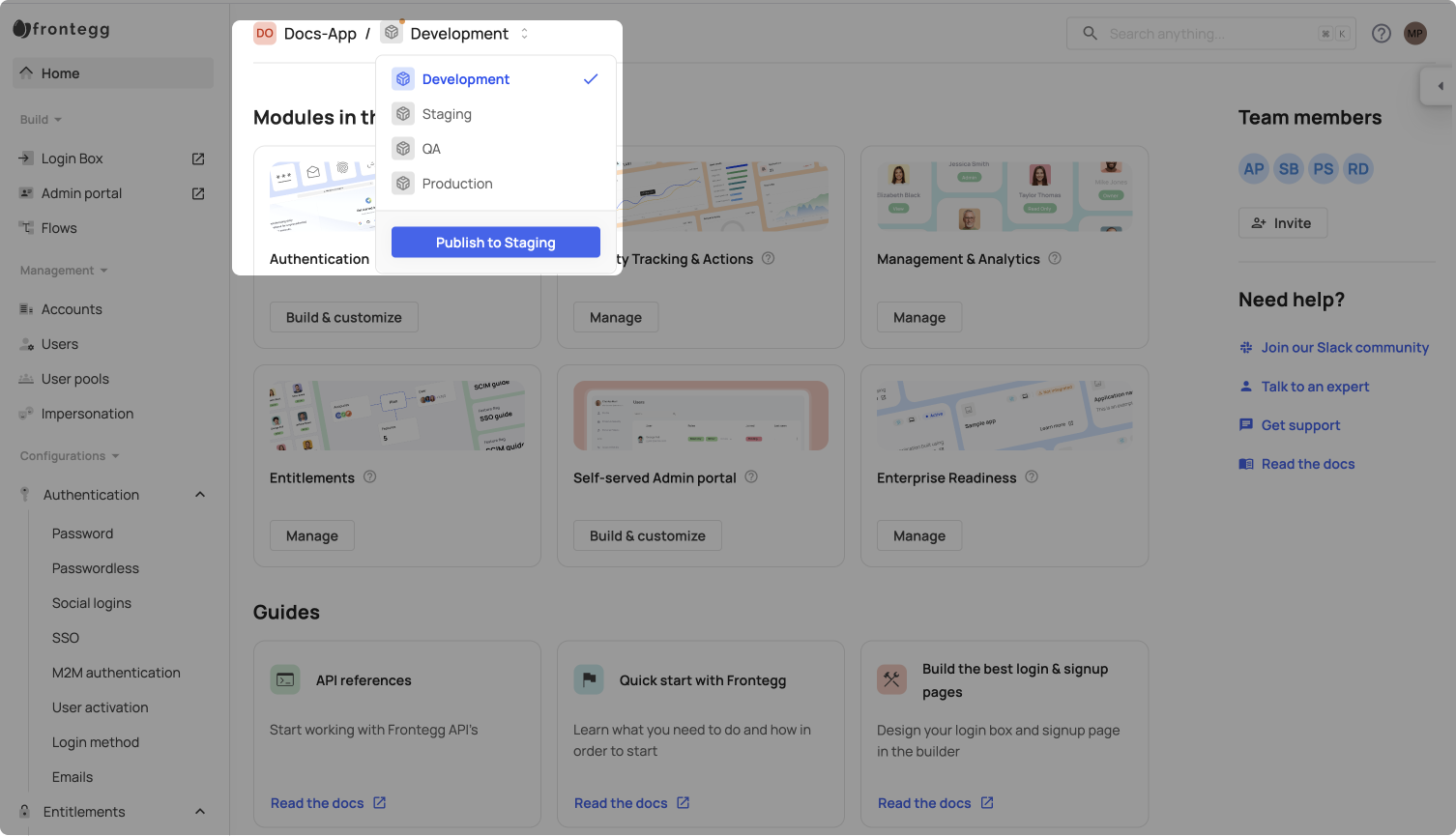Click the Frontegg logo
The width and height of the screenshot is (1456, 836).
pos(61,29)
